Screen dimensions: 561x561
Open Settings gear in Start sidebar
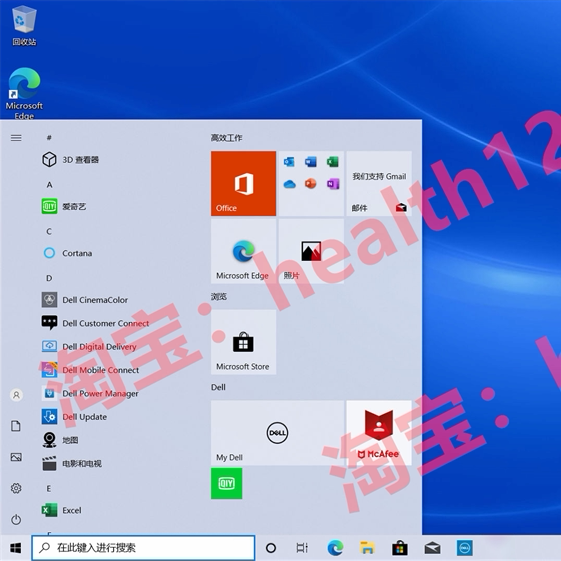(16, 488)
